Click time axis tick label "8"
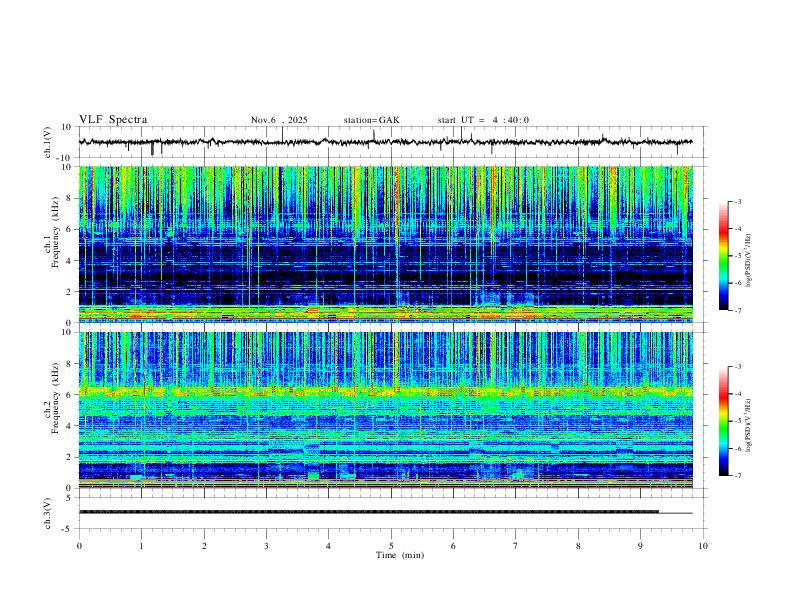The image size is (792, 612). point(578,546)
